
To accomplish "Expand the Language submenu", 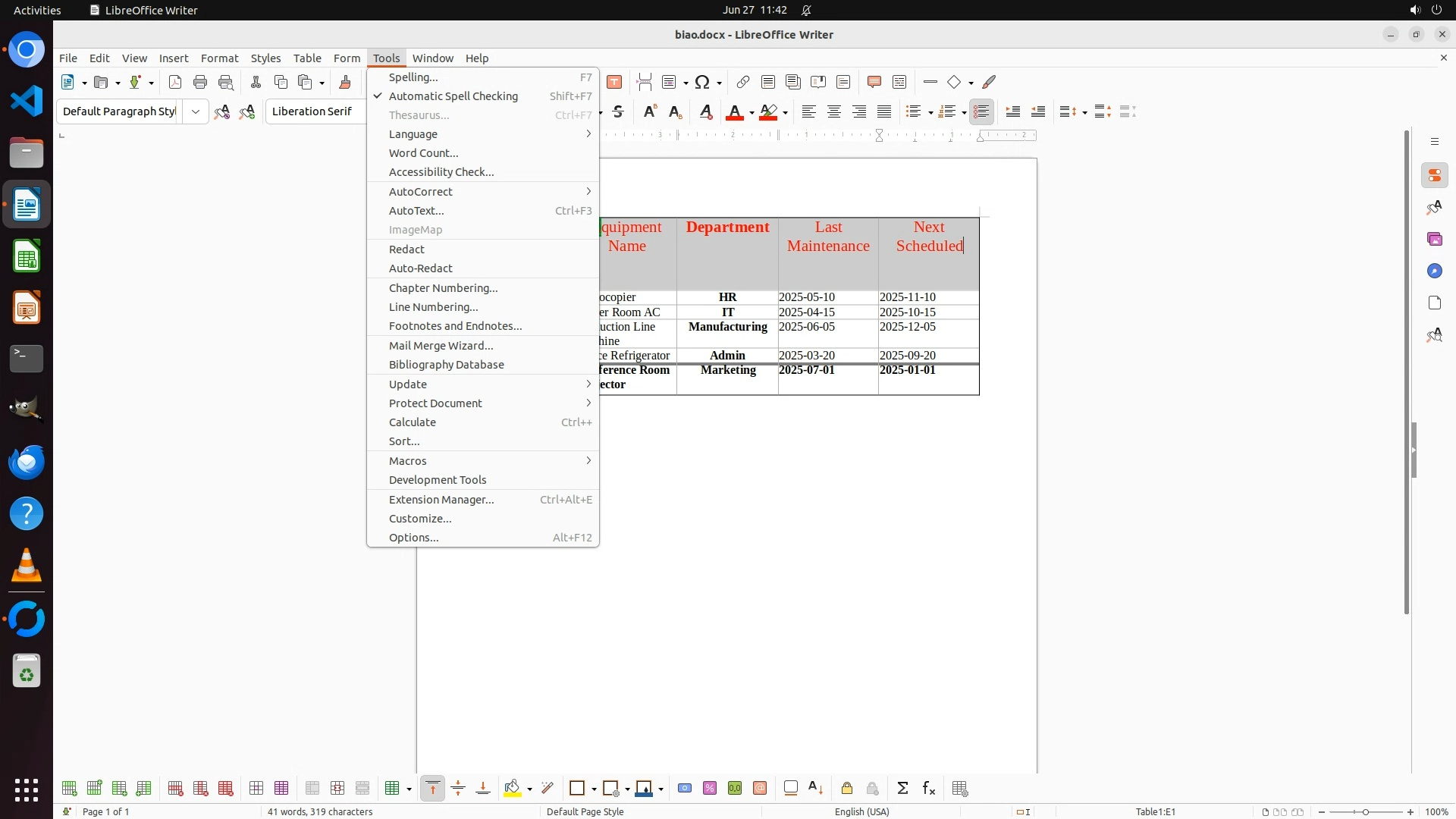I will (413, 134).
